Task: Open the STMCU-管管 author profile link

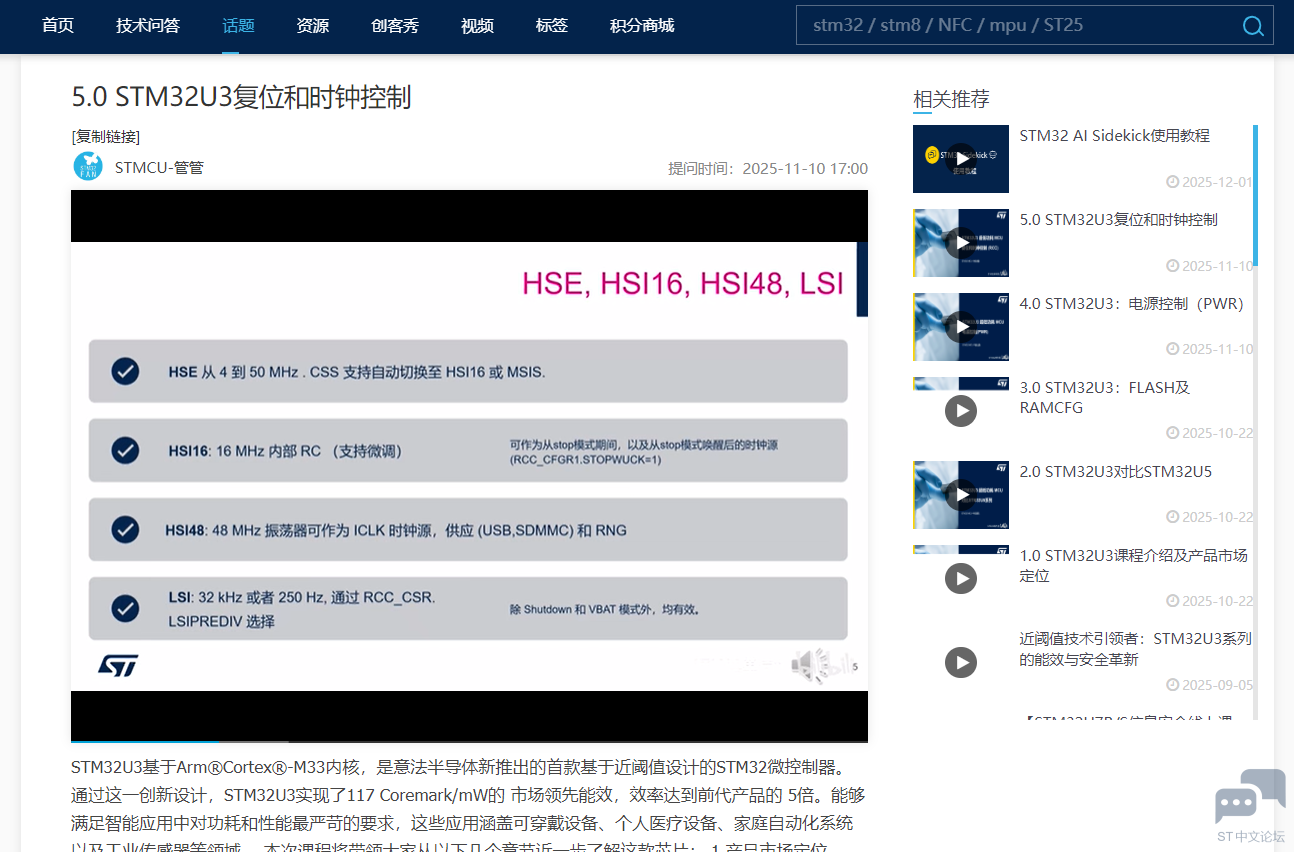Action: [159, 167]
